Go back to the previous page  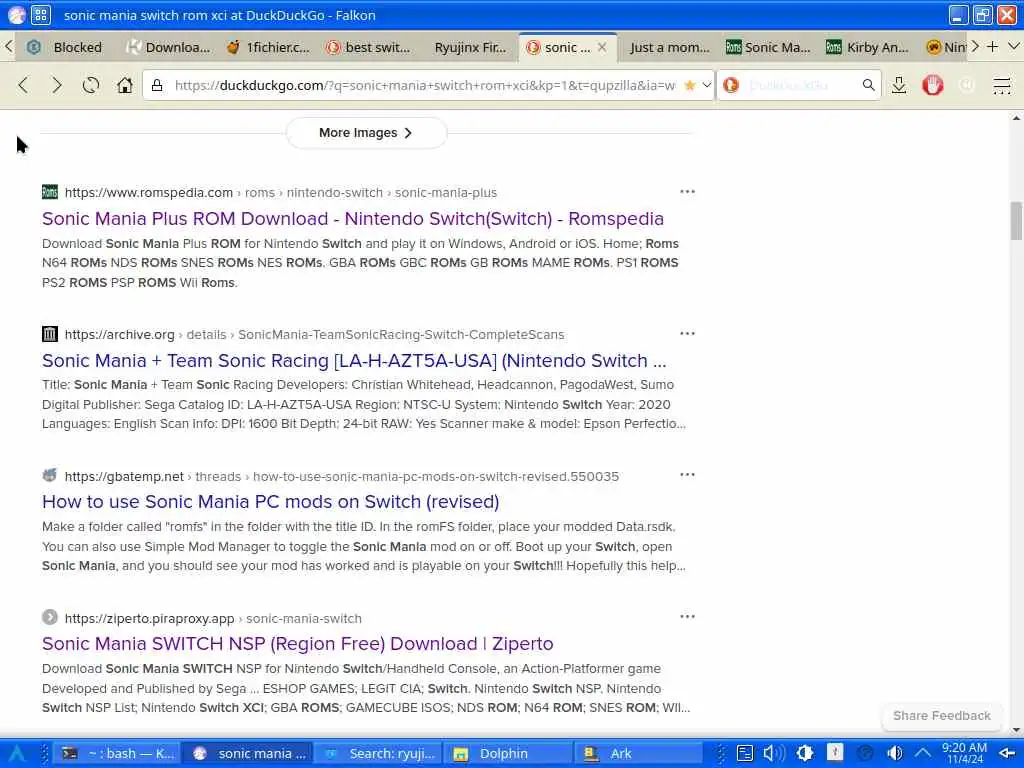[24, 85]
